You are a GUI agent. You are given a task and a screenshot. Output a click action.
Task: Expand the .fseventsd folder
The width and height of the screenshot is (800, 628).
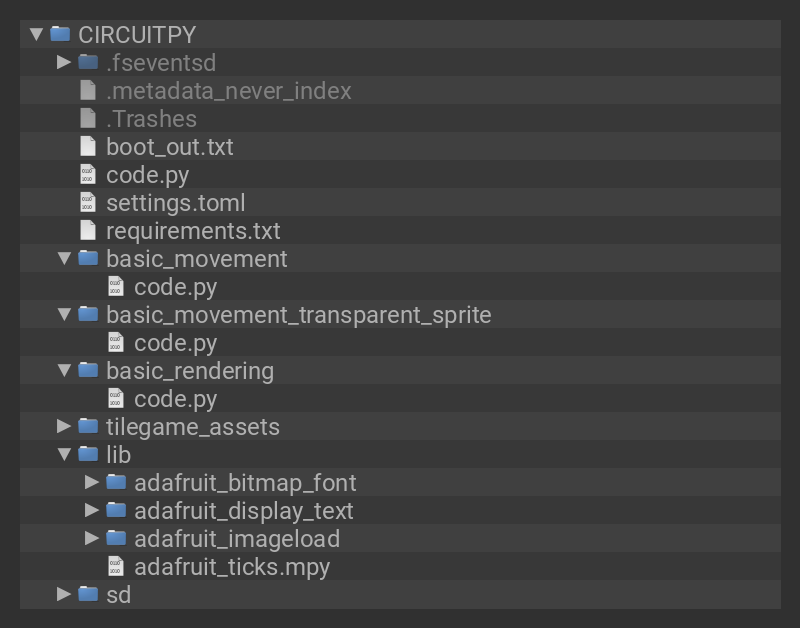64,62
